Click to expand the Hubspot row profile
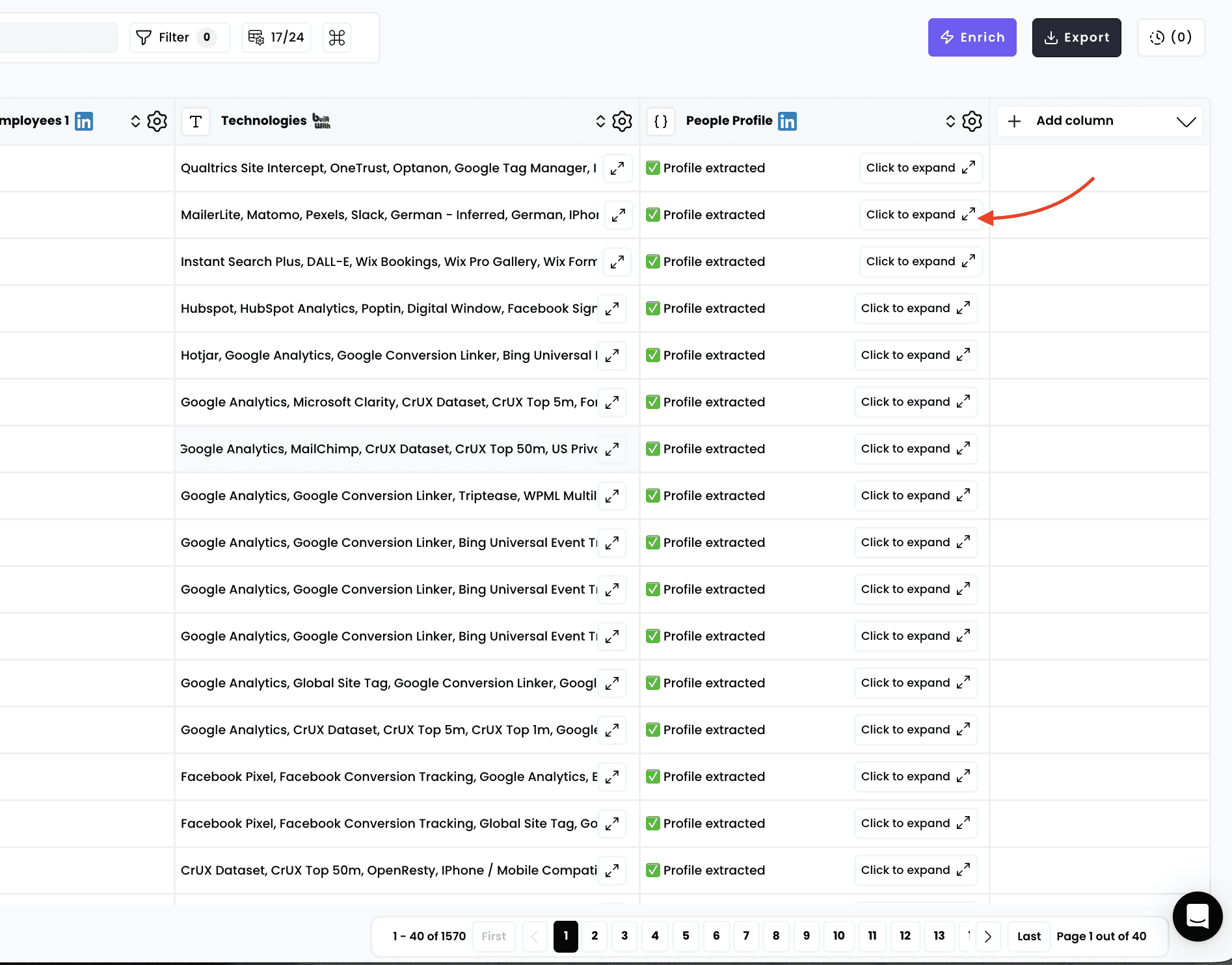 pyautogui.click(x=916, y=308)
